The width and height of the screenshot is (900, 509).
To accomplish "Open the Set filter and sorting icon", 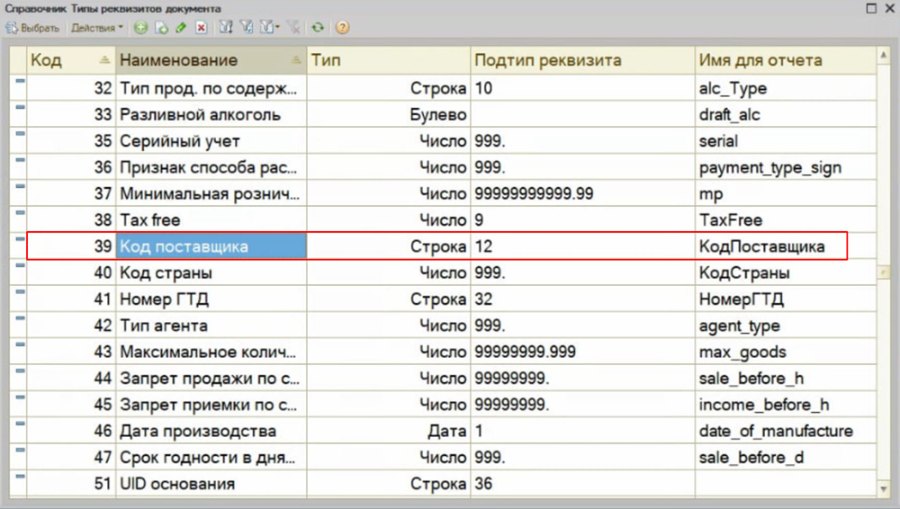I will click(x=226, y=28).
